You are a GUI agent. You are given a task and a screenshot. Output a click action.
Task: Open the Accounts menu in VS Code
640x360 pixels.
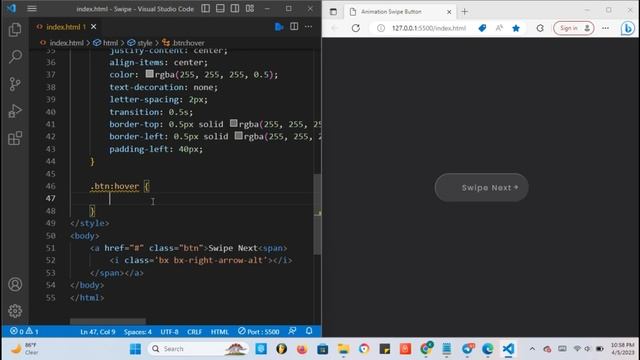[x=15, y=284]
